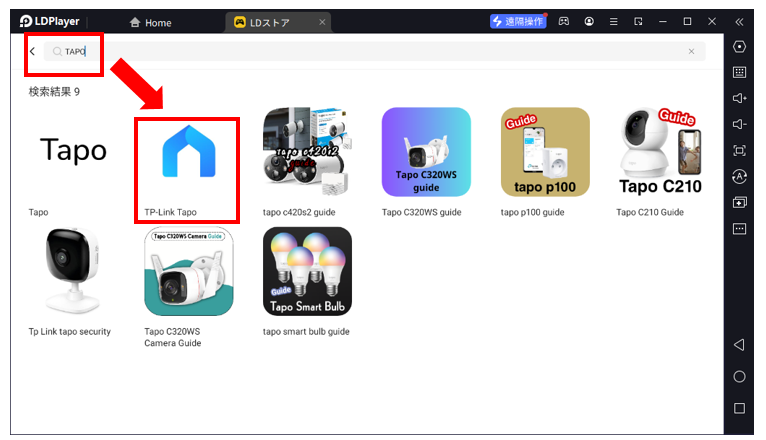Click the 遠隔操作 remote control button
The width and height of the screenshot is (766, 440).
pyautogui.click(x=518, y=21)
